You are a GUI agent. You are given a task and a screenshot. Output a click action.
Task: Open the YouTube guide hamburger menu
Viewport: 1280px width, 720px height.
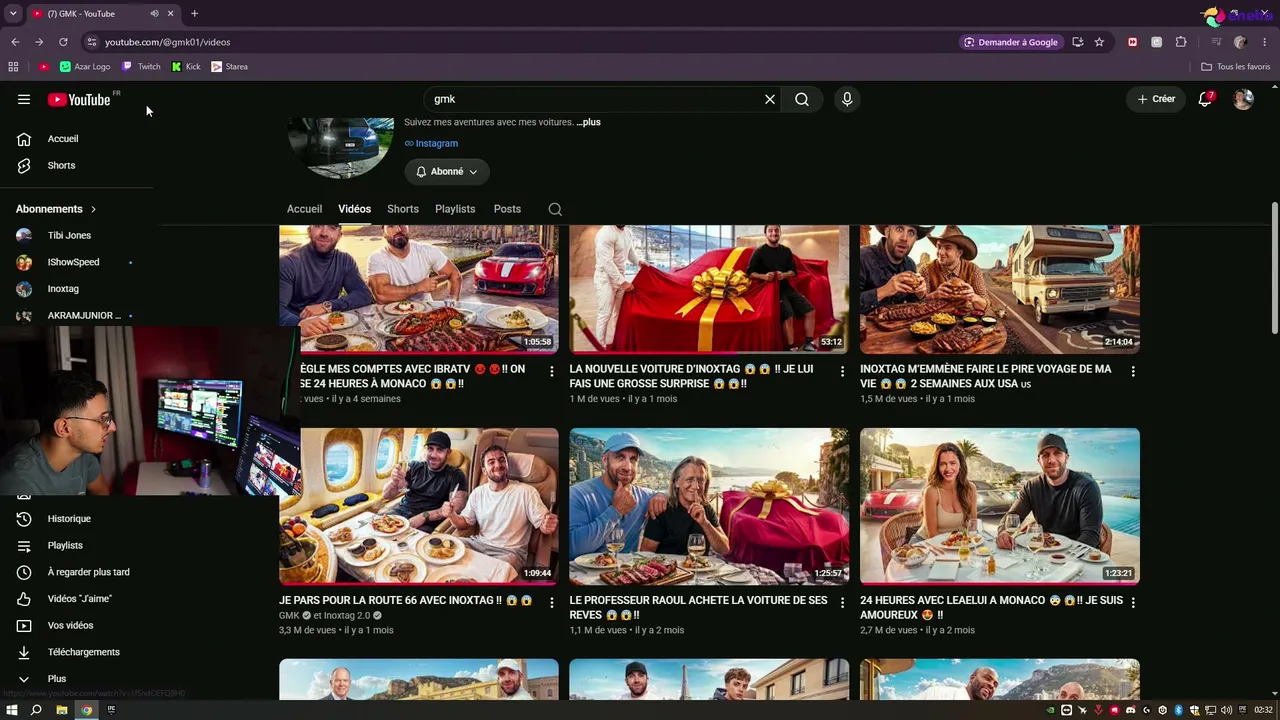[x=24, y=99]
